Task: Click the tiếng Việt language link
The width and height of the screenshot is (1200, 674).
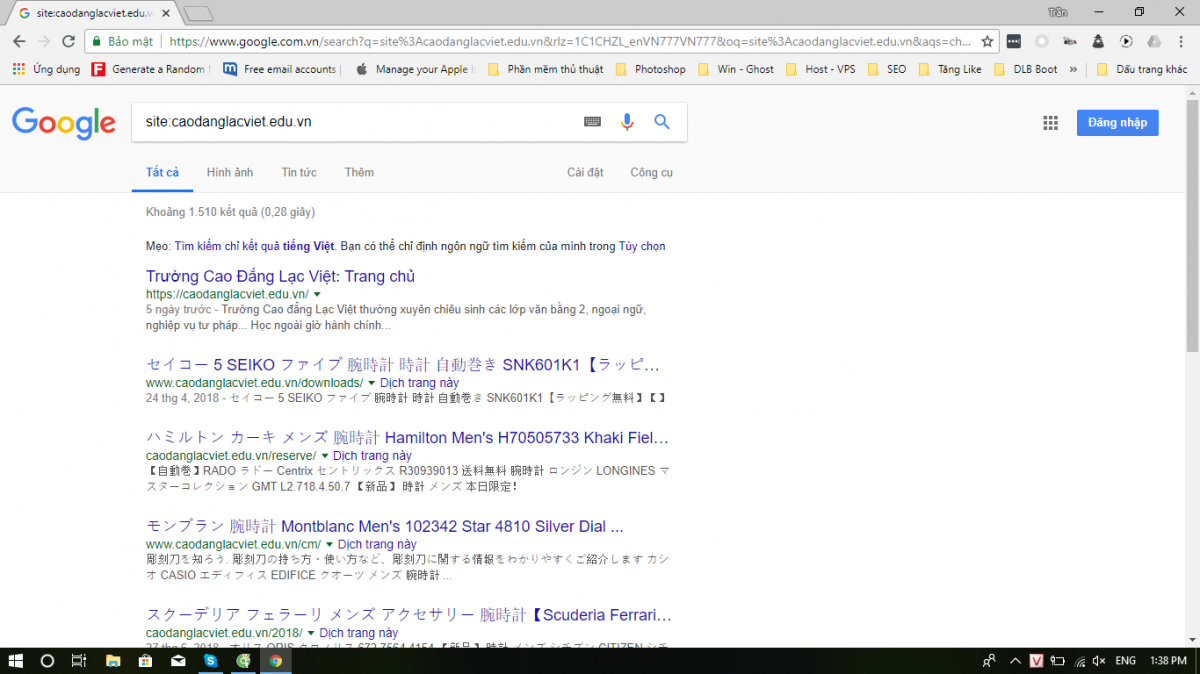Action: [308, 246]
